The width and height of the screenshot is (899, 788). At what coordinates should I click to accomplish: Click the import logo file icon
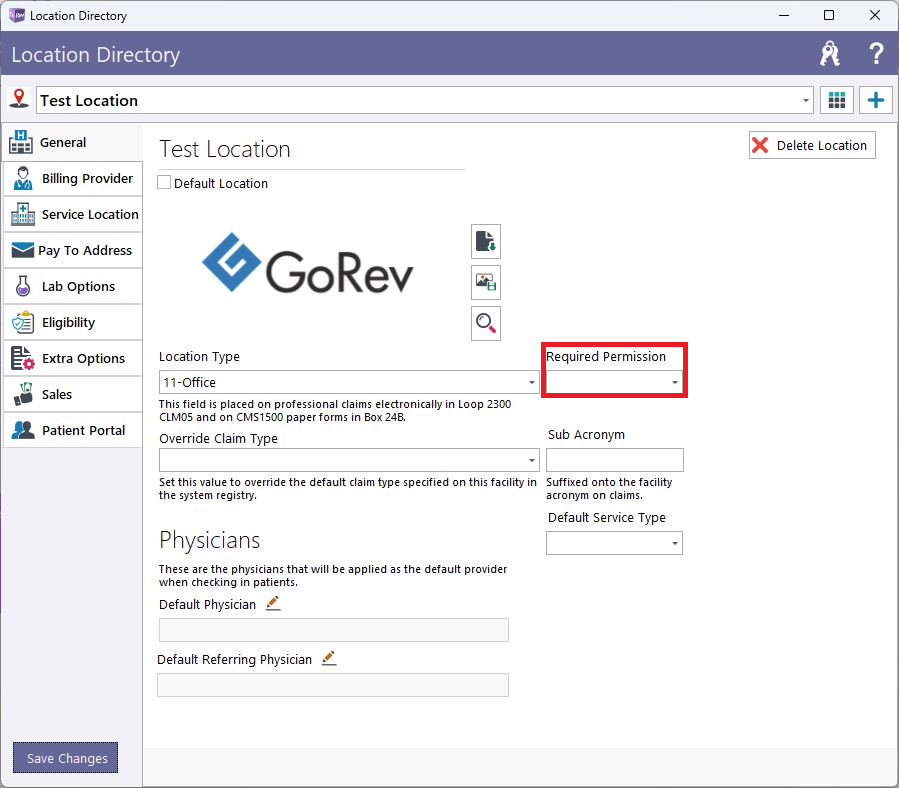click(486, 241)
